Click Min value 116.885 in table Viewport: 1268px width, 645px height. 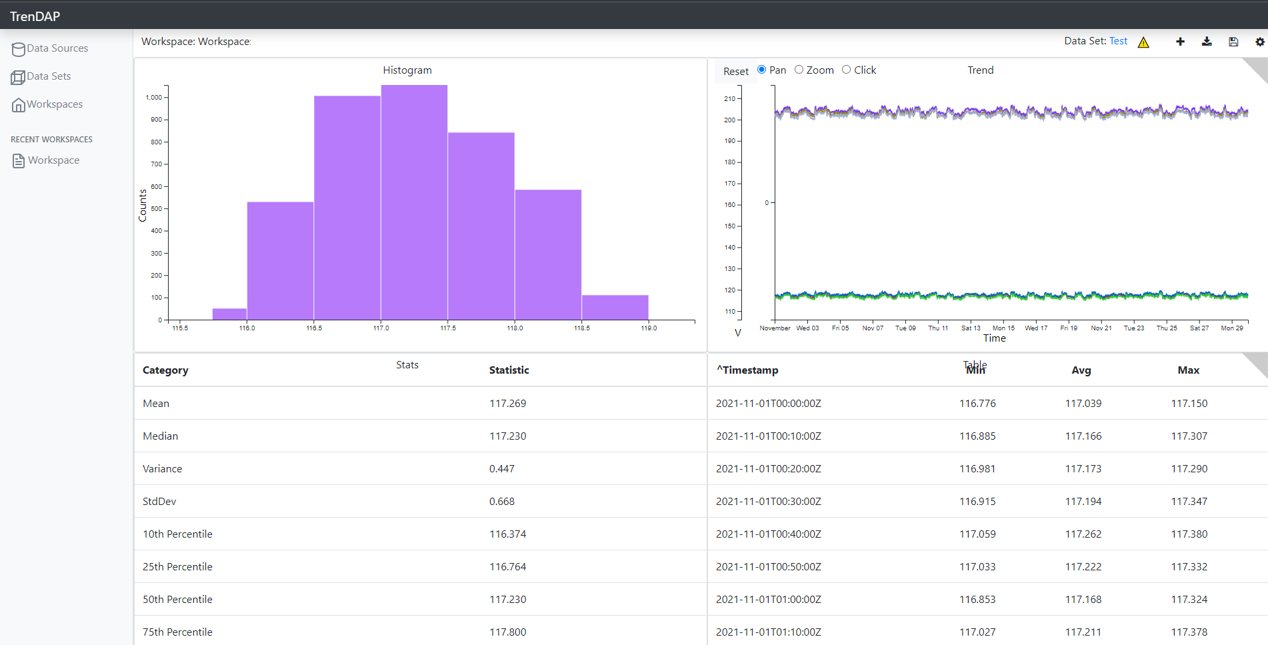click(x=977, y=436)
